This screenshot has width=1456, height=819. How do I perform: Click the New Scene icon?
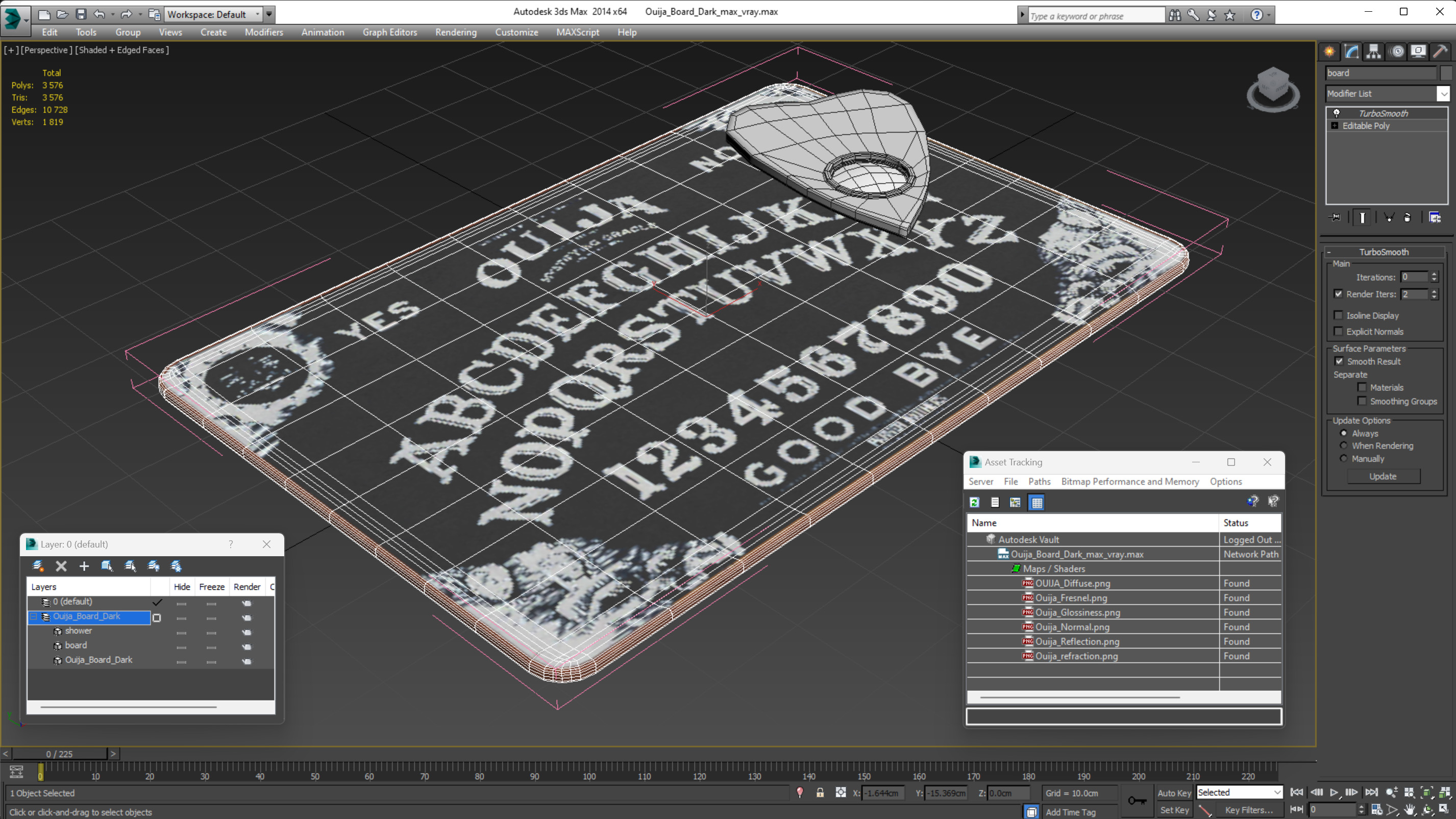43,14
